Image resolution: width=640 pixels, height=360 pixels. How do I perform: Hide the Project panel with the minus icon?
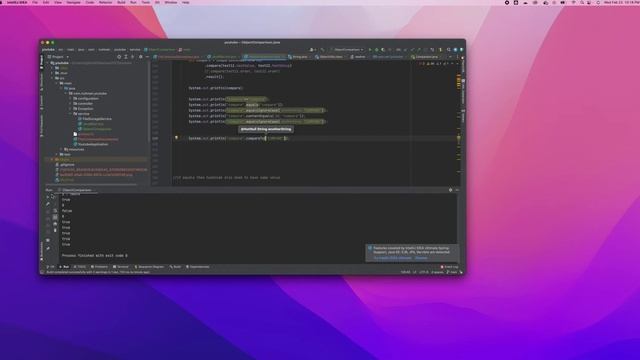tap(147, 57)
